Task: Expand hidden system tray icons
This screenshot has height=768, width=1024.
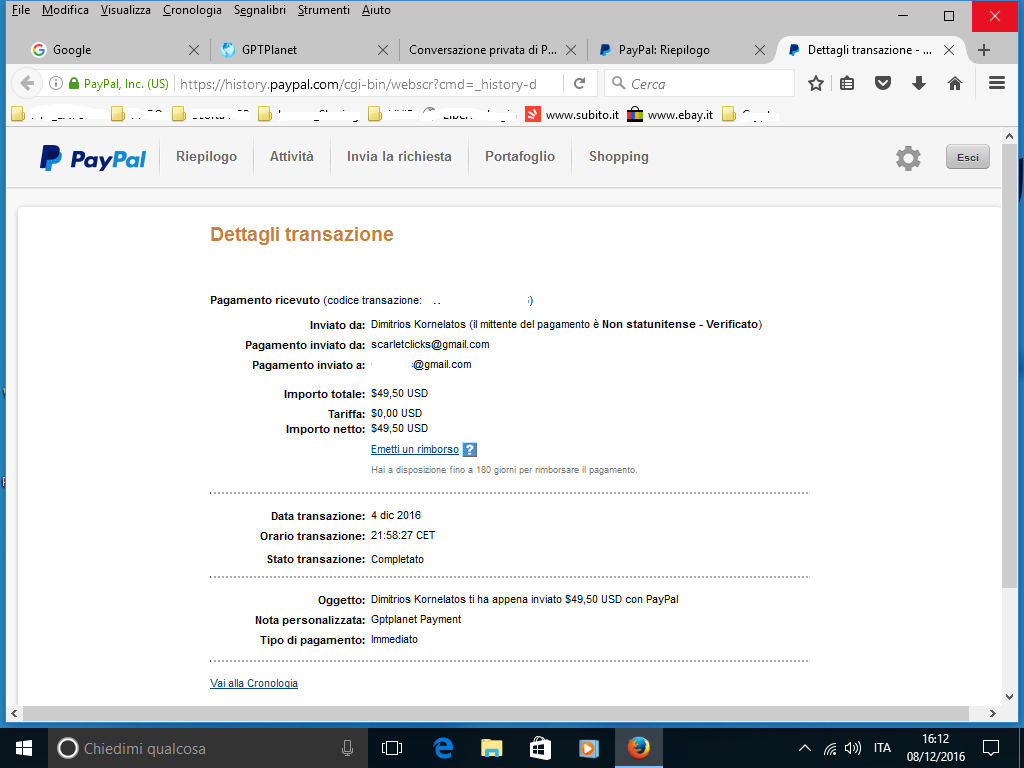Action: pos(805,748)
